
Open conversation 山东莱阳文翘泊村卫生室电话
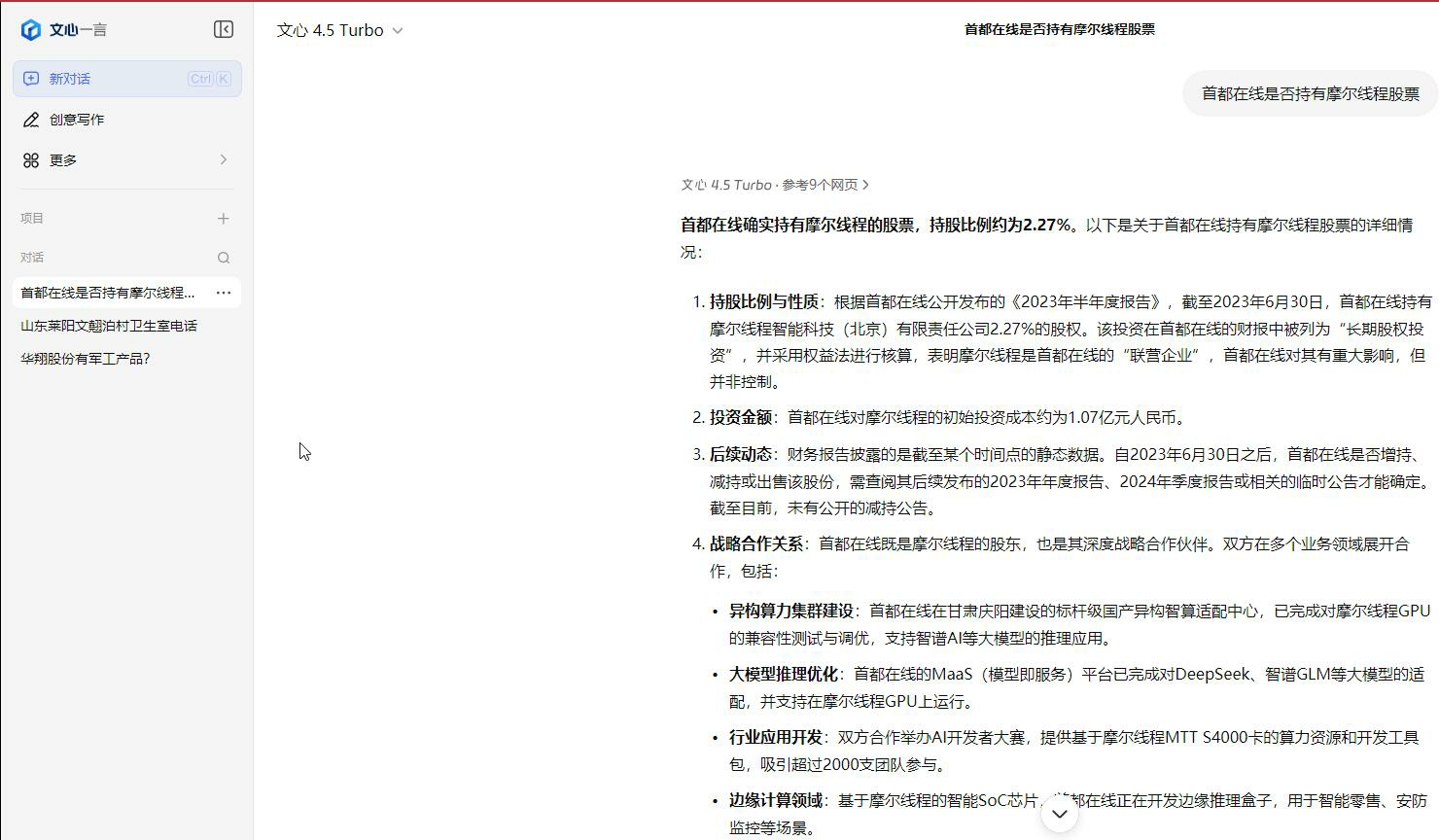(x=109, y=326)
